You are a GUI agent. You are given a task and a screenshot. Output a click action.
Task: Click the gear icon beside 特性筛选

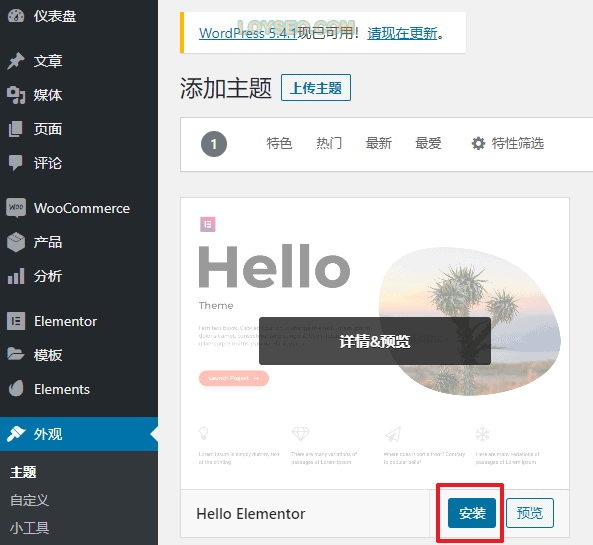coord(478,144)
